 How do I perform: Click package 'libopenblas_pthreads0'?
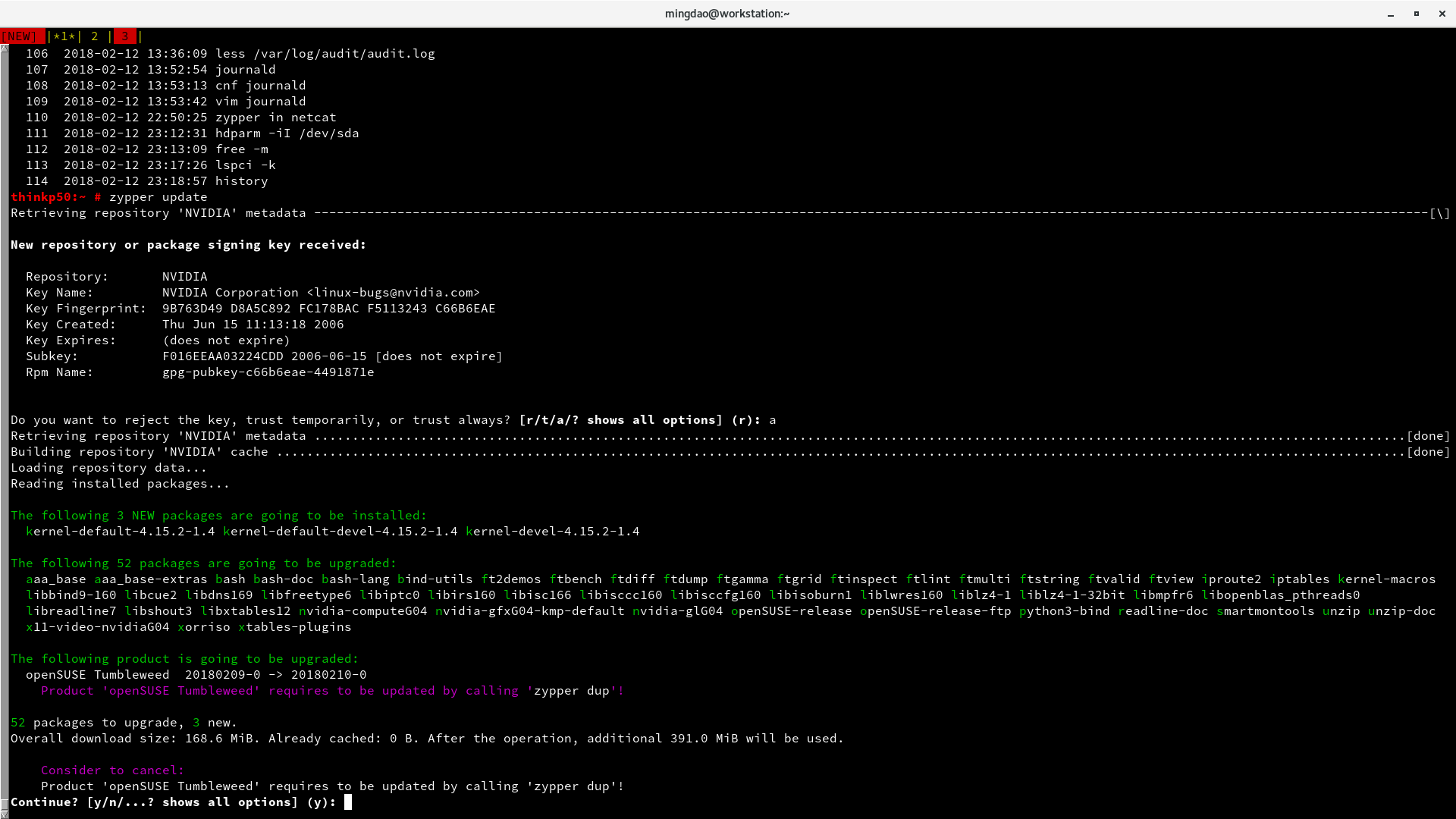pyautogui.click(x=1281, y=595)
